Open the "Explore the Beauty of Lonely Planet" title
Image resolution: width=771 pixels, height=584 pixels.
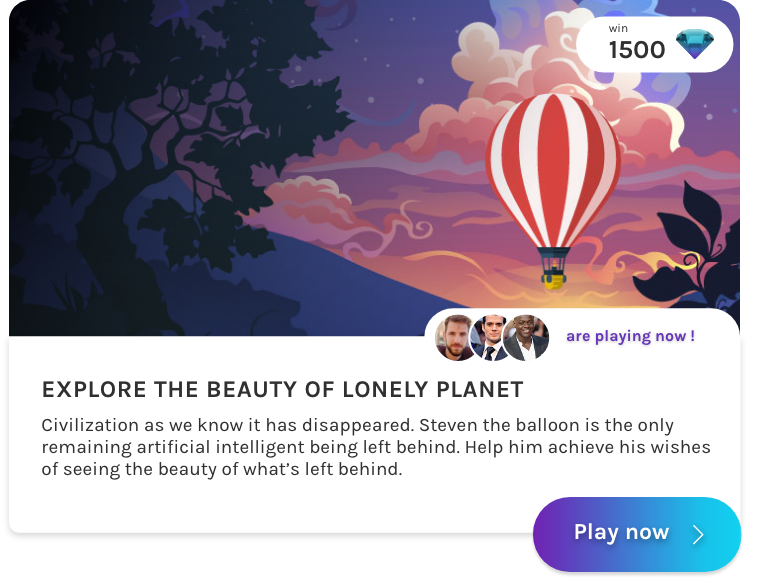point(282,389)
